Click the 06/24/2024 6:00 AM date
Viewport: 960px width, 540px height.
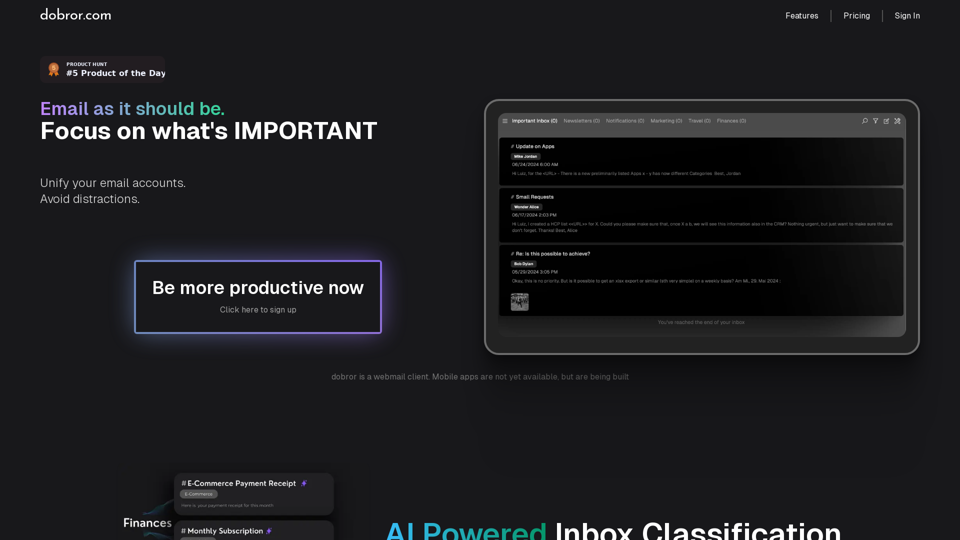click(535, 165)
